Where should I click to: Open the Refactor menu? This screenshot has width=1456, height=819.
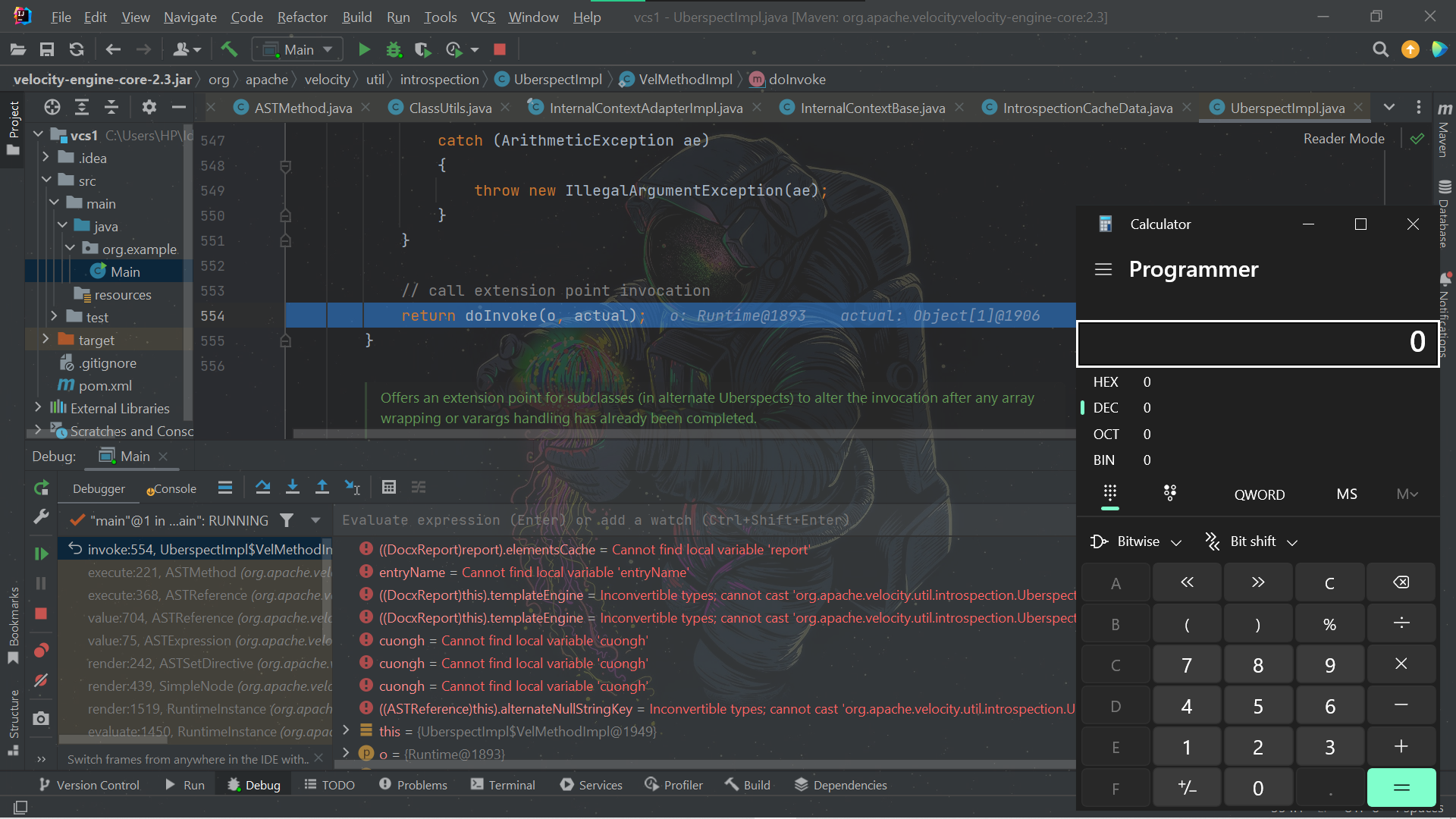tap(302, 17)
